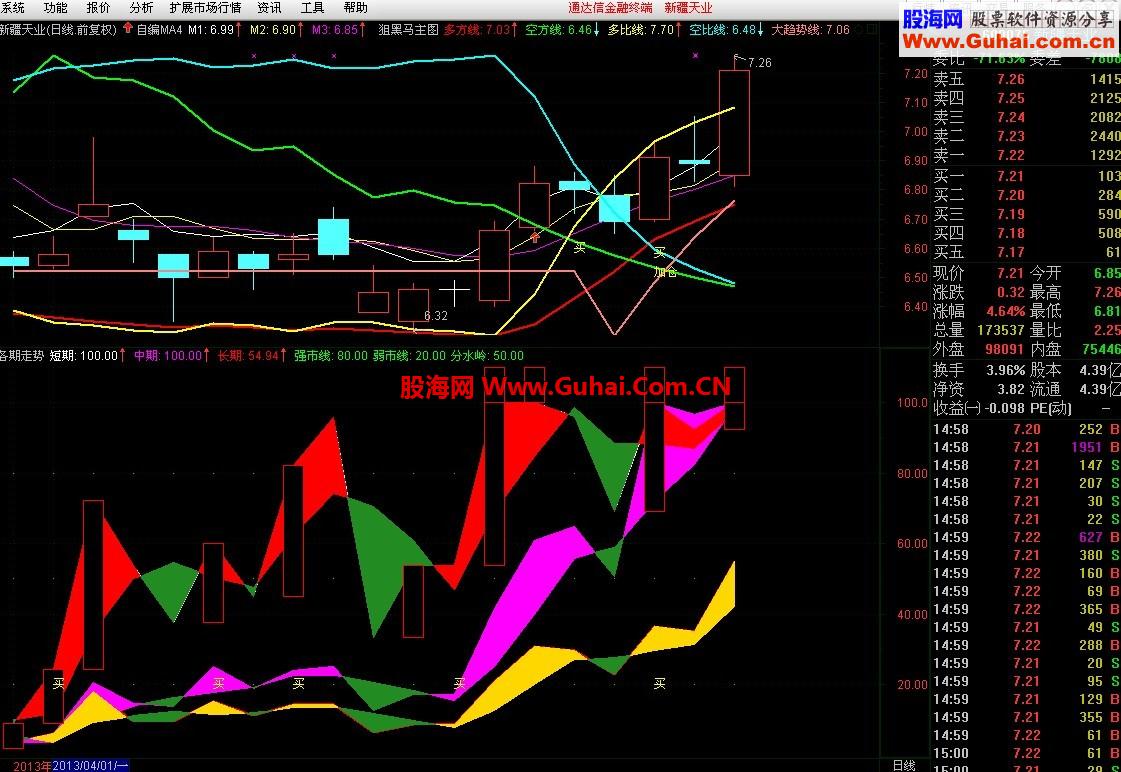1121x772 pixels.
Task: Click the 外盘 98091 value
Action: point(1005,350)
